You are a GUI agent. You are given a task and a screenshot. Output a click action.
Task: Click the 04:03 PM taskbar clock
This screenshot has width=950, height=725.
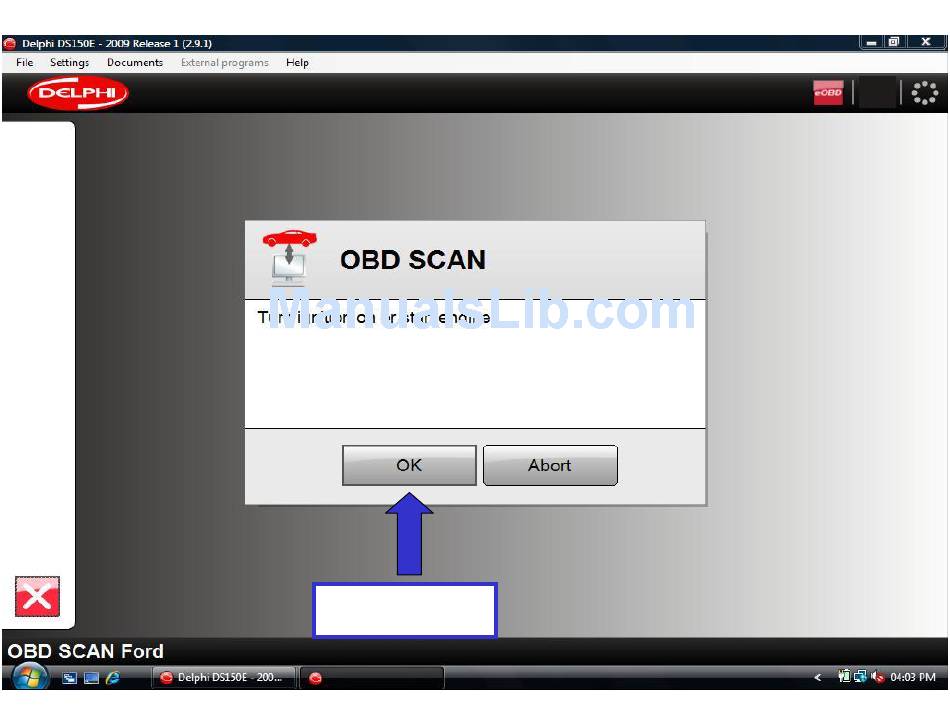(x=912, y=677)
